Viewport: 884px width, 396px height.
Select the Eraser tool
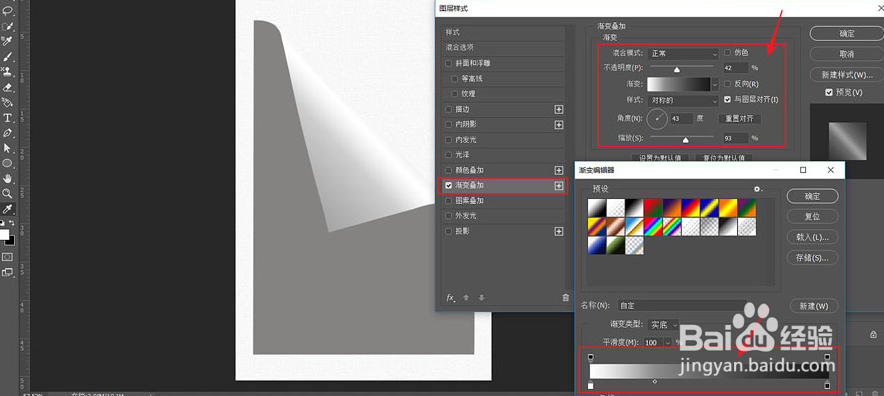point(7,87)
